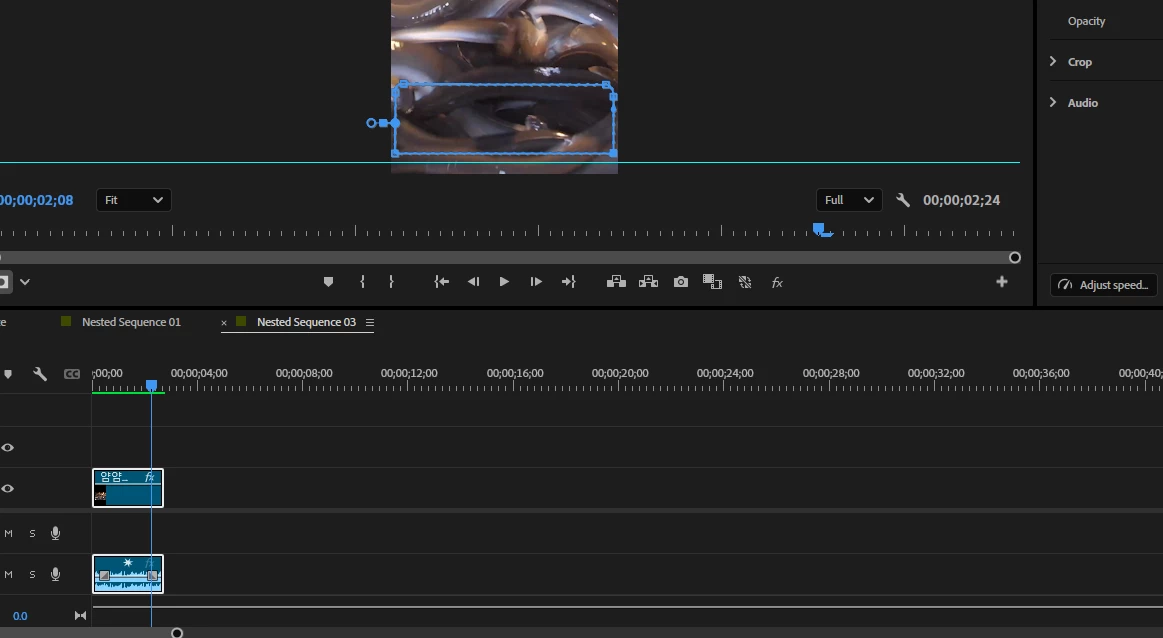Screen dimensions: 1163x638
Task: Select the Nested Sequence 03 tab
Action: coord(306,322)
